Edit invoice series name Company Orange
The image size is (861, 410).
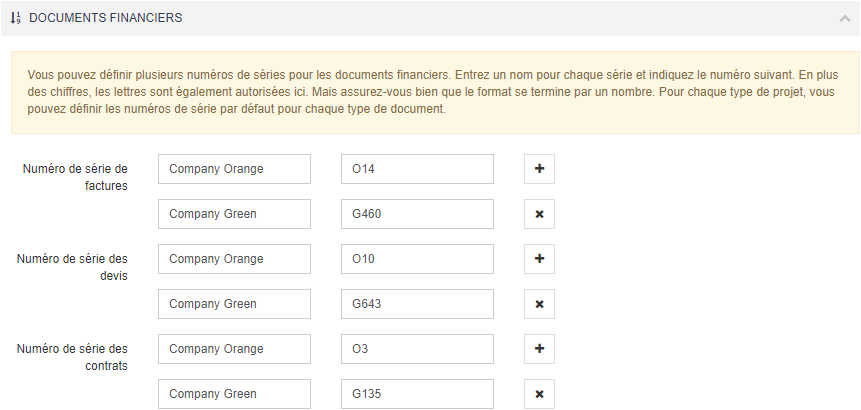[x=234, y=169]
